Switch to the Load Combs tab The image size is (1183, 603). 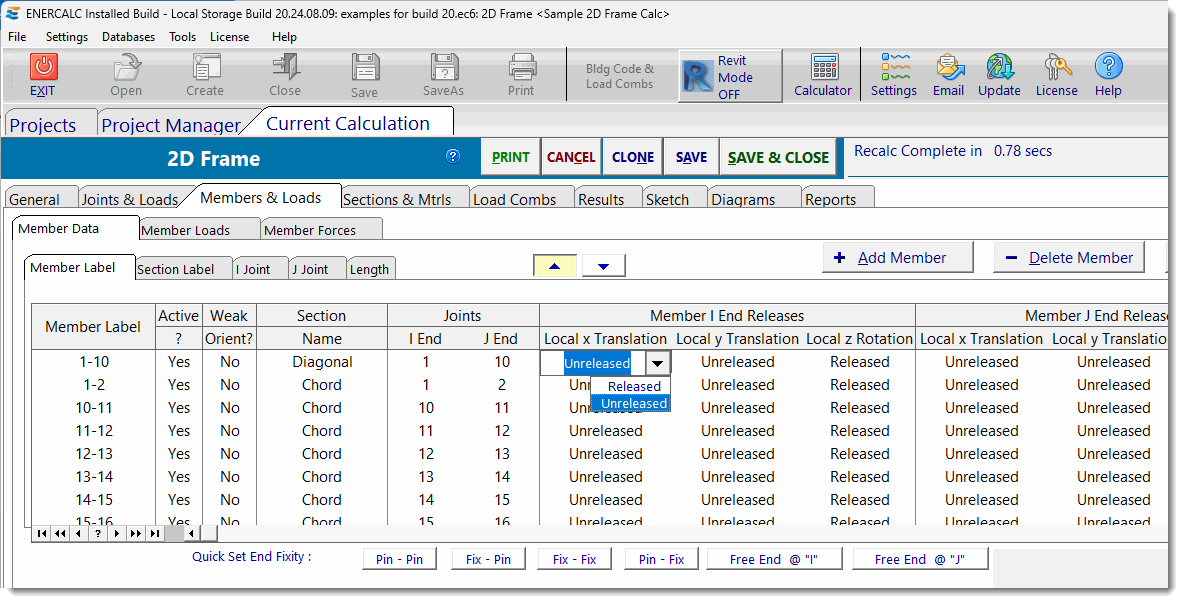[514, 199]
